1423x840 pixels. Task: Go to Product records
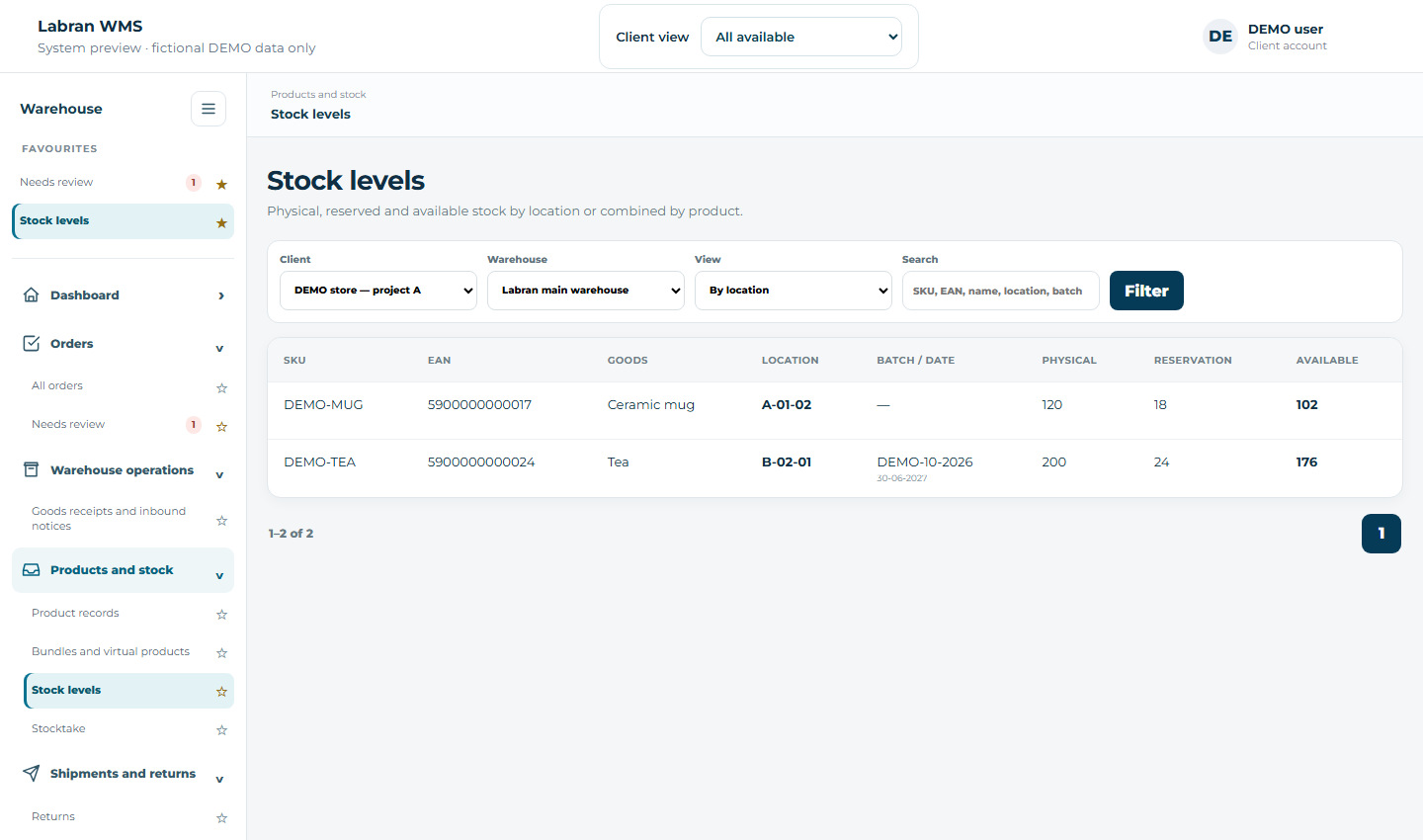[75, 613]
